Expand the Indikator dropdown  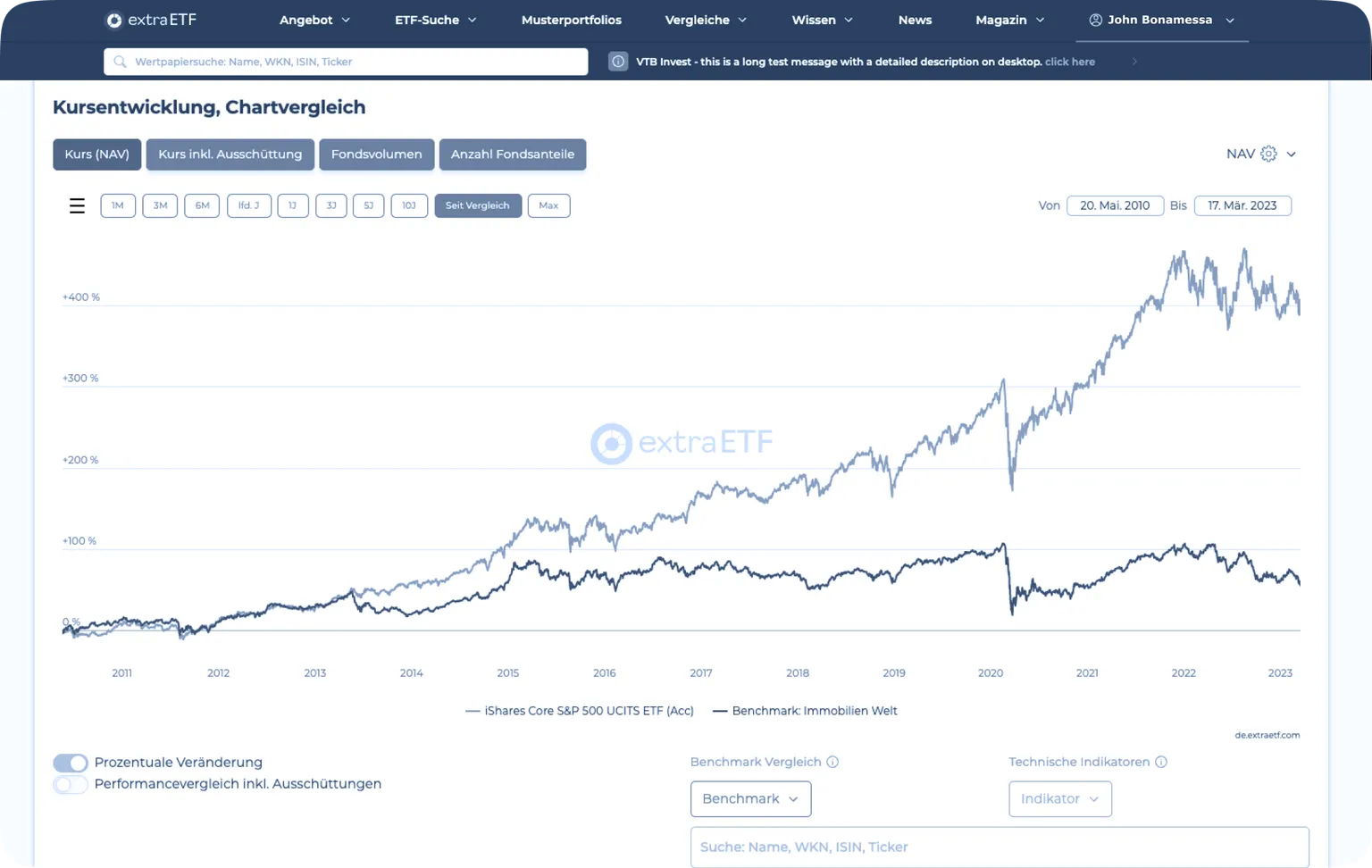coord(1059,798)
